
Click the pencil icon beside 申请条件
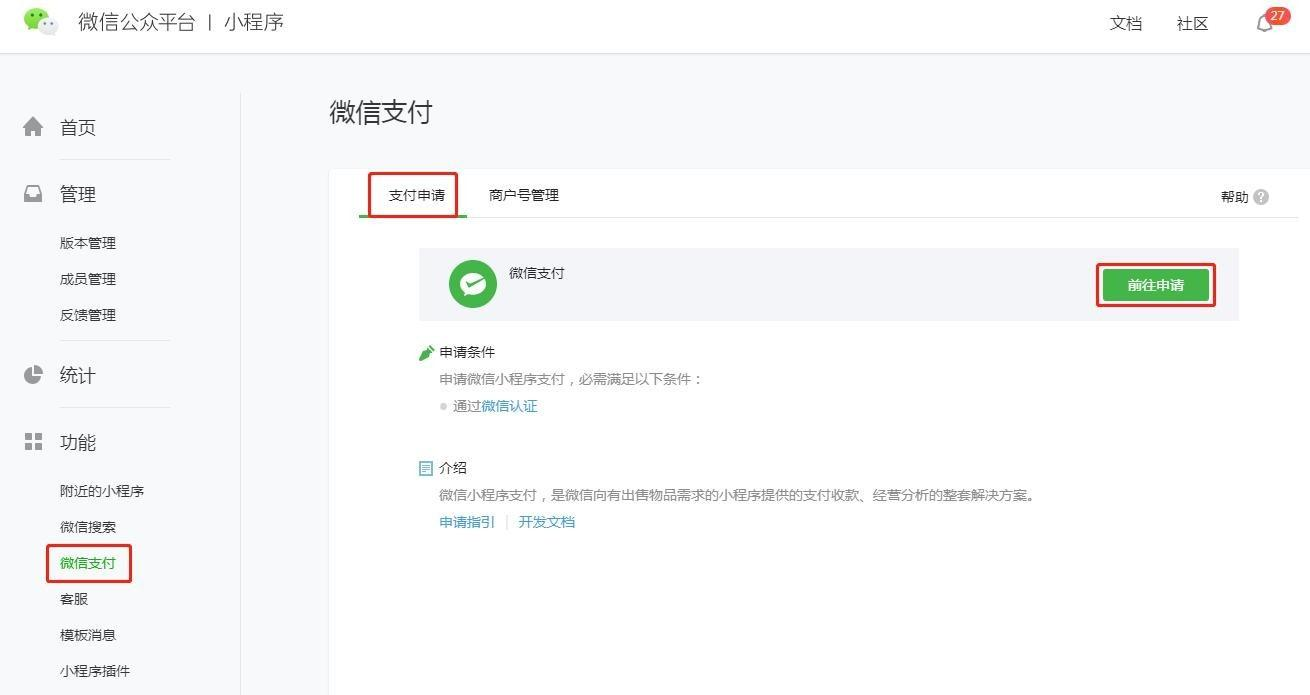[426, 353]
